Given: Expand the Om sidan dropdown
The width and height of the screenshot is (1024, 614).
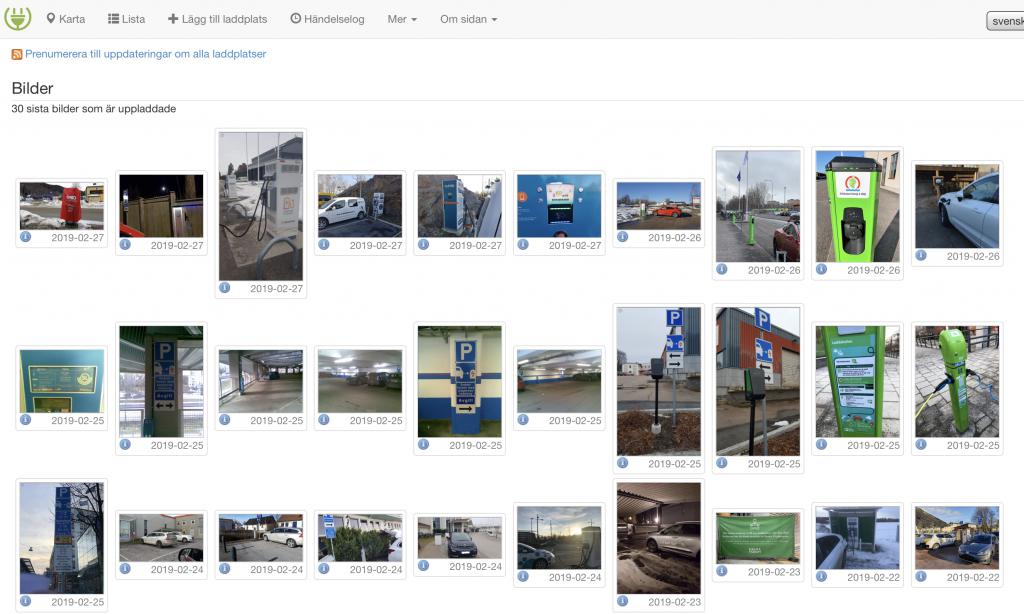Looking at the screenshot, I should [468, 19].
